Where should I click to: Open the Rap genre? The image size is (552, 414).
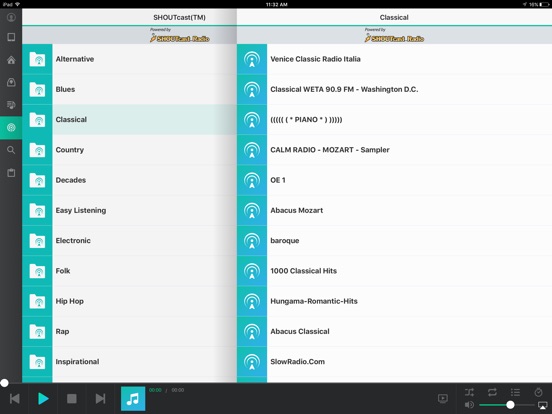(129, 332)
